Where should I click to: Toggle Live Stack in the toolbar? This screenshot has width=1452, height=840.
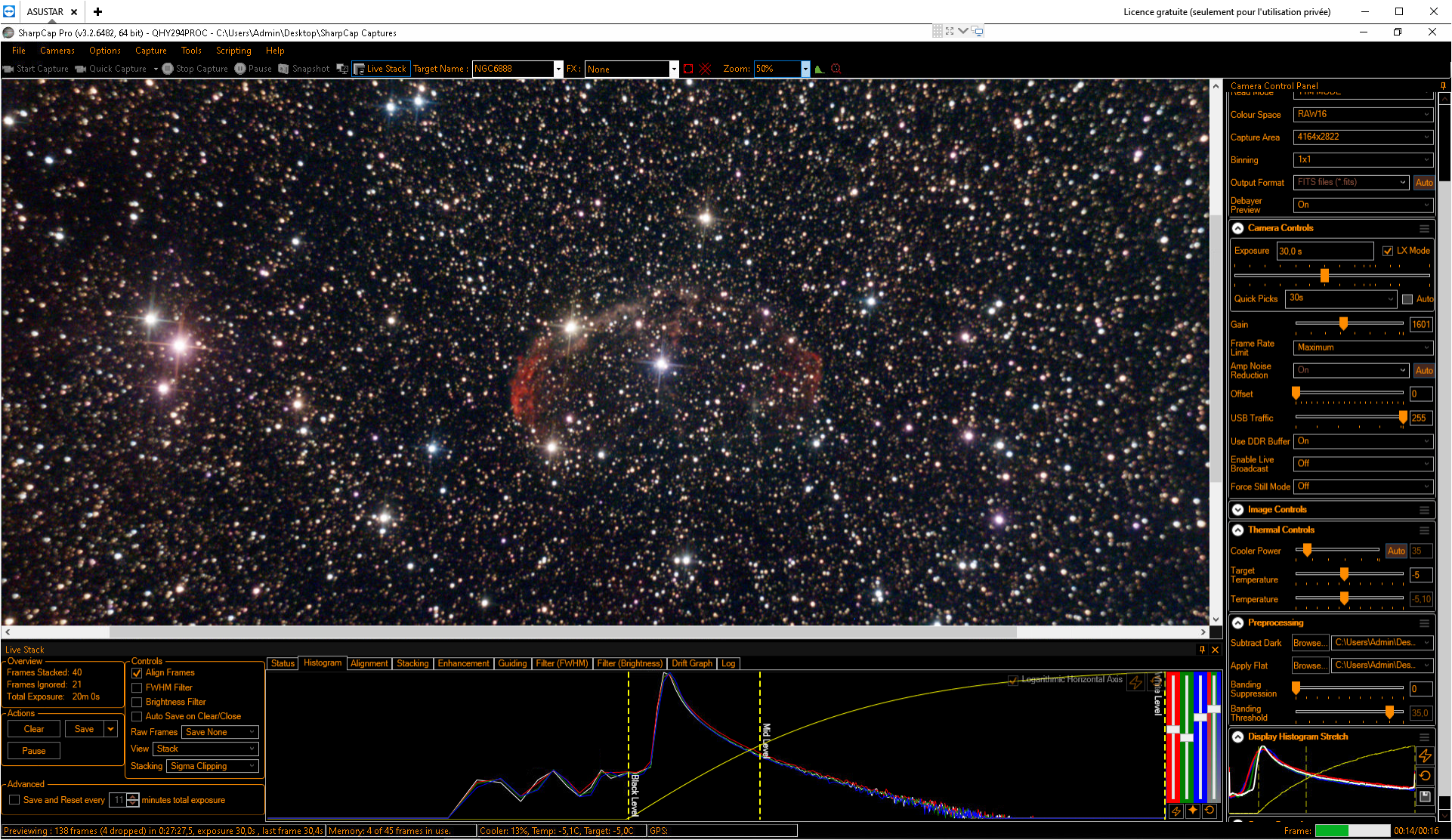click(381, 69)
